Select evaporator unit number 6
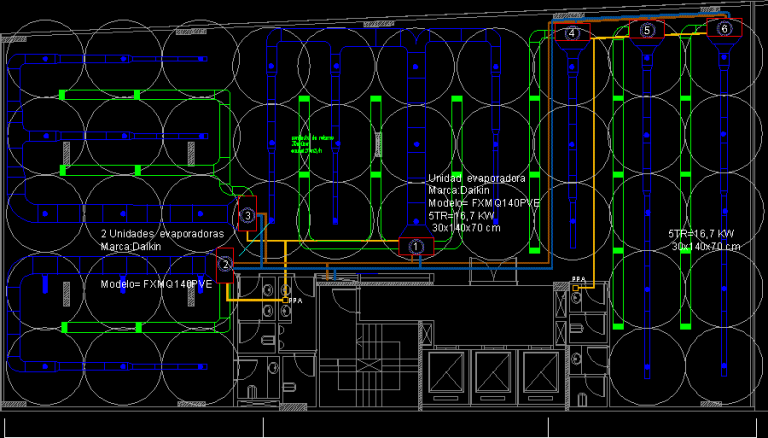Screen dimensions: 768x438 [x=724, y=28]
